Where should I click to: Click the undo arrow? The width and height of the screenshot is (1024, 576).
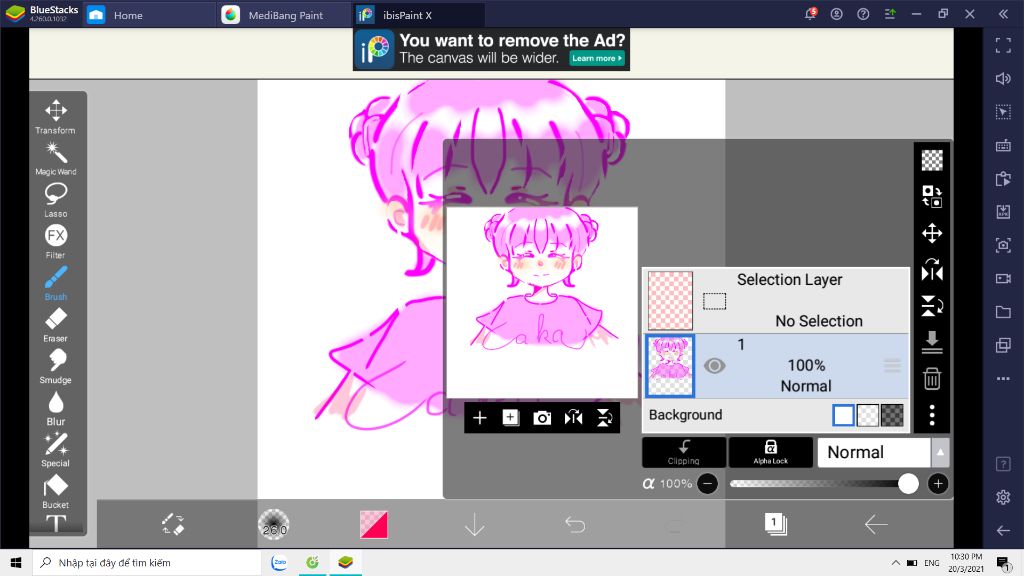tap(575, 524)
